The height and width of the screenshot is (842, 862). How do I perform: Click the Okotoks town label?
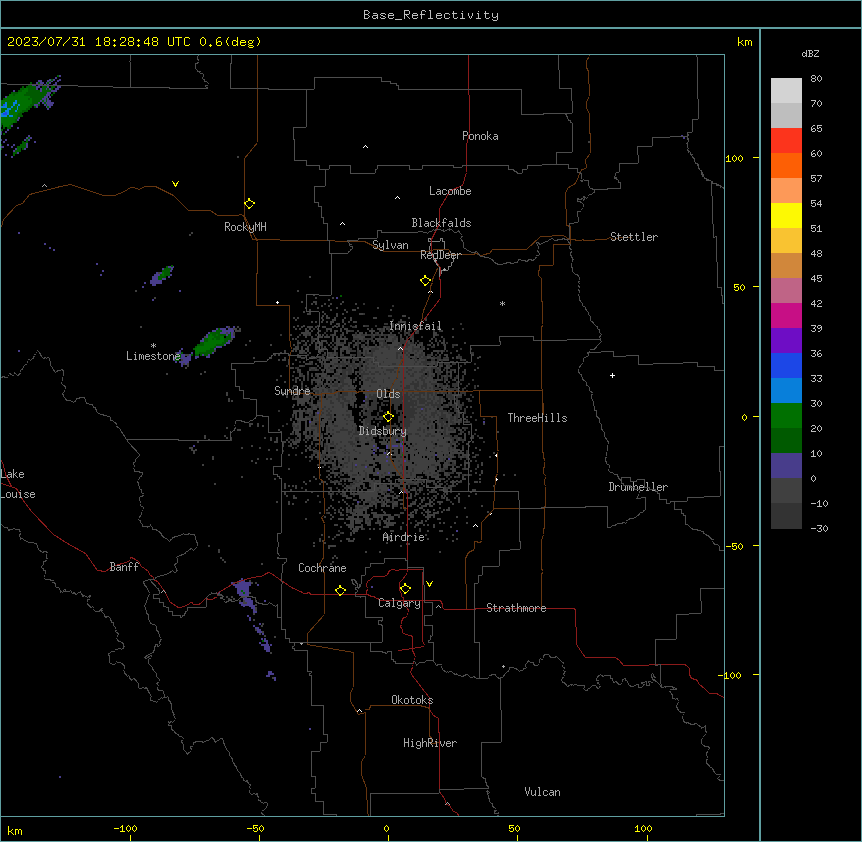[412, 700]
